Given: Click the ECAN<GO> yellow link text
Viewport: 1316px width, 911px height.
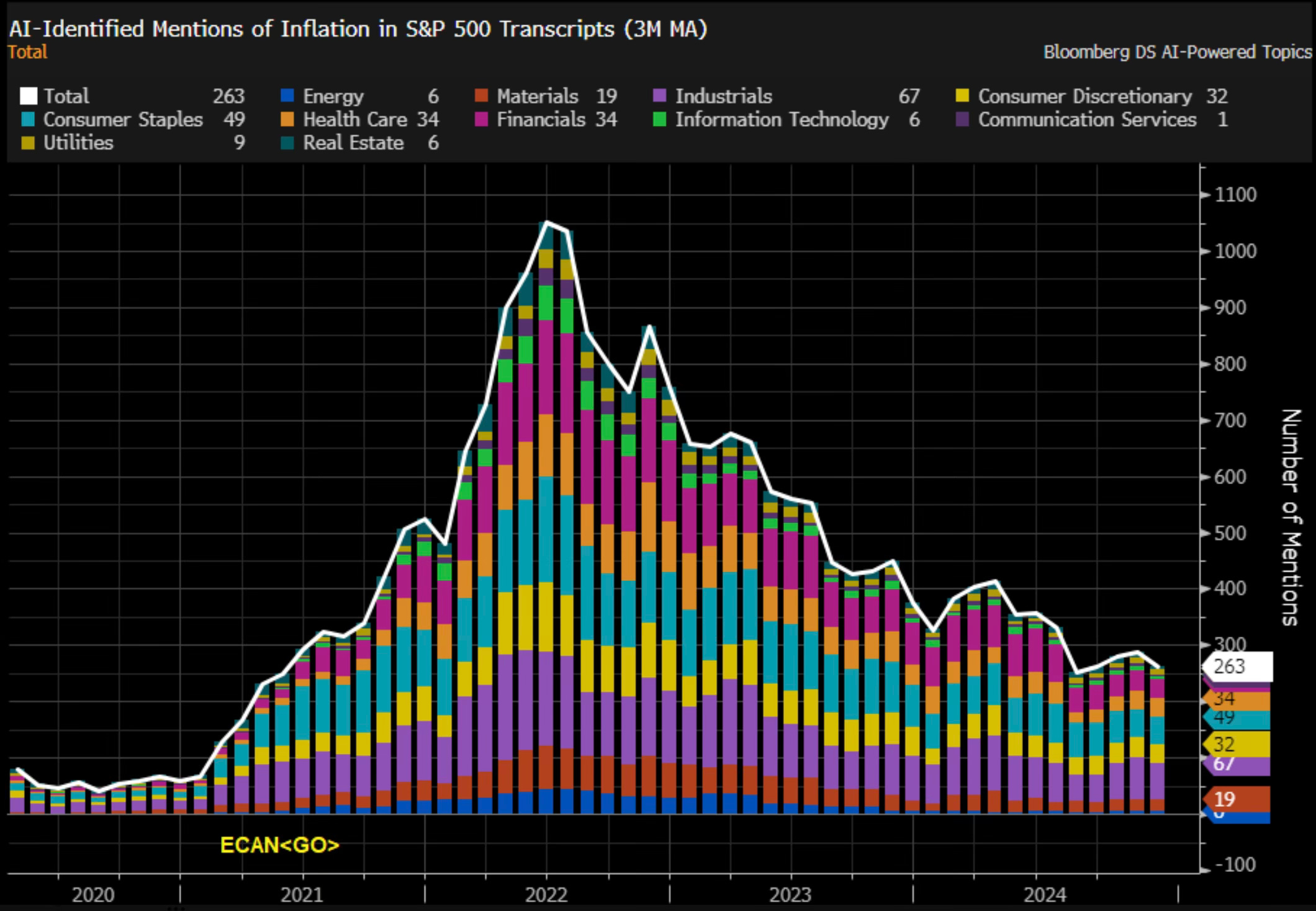Looking at the screenshot, I should 279,845.
